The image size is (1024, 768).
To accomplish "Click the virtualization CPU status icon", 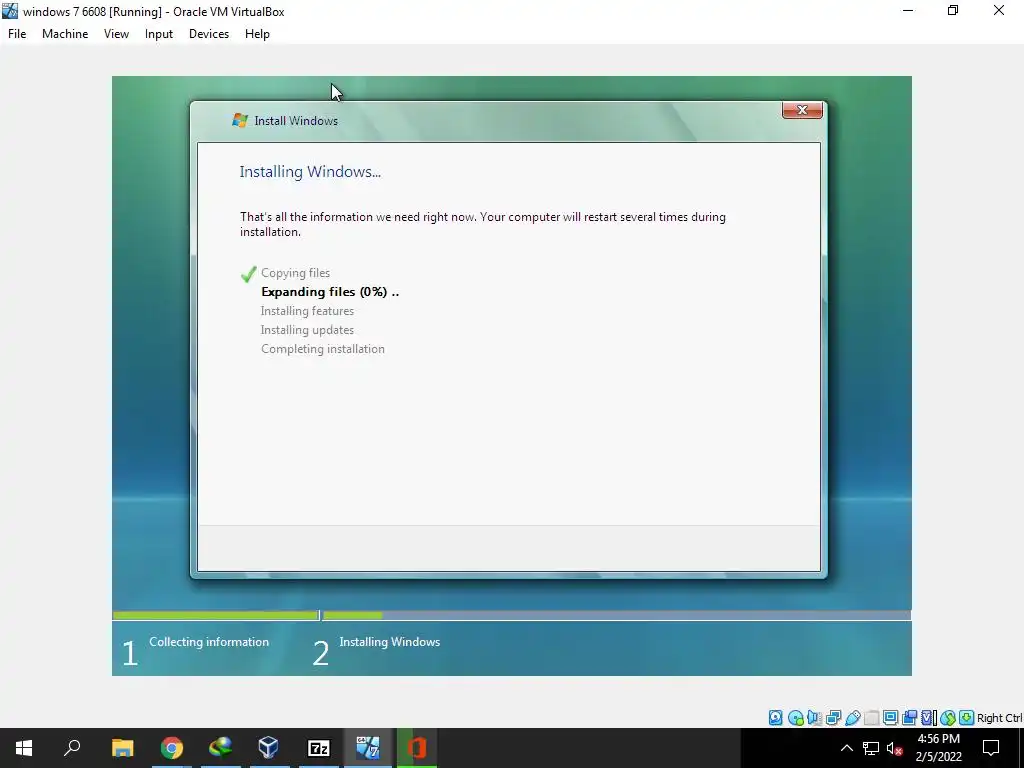I will click(929, 718).
